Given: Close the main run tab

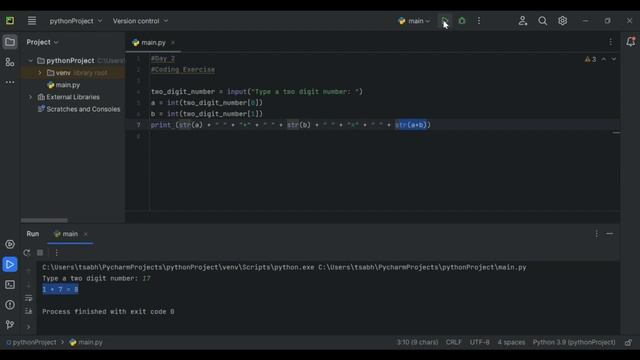Looking at the screenshot, I should point(85,234).
